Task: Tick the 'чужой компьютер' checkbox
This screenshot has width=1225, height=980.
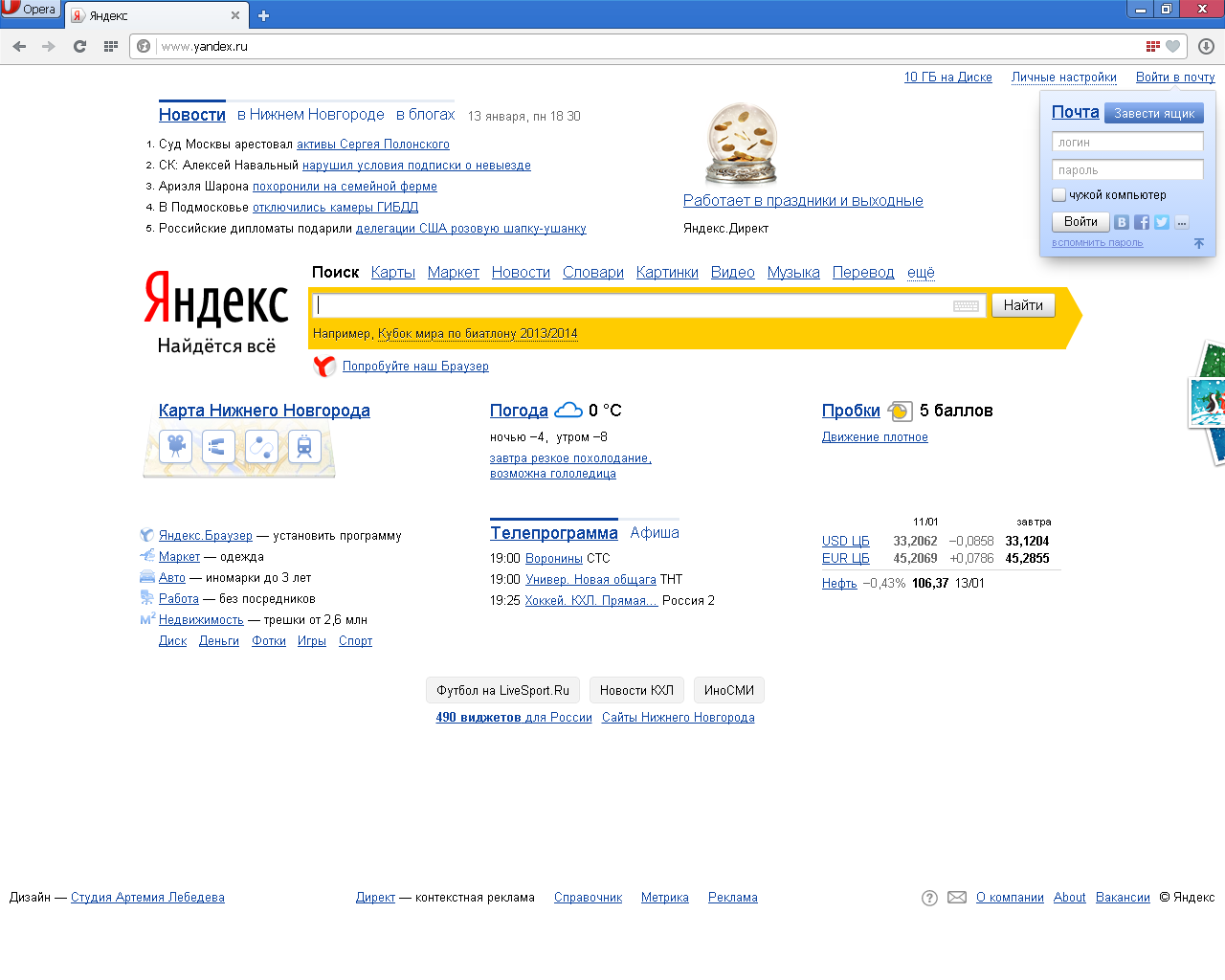Action: click(x=1058, y=195)
